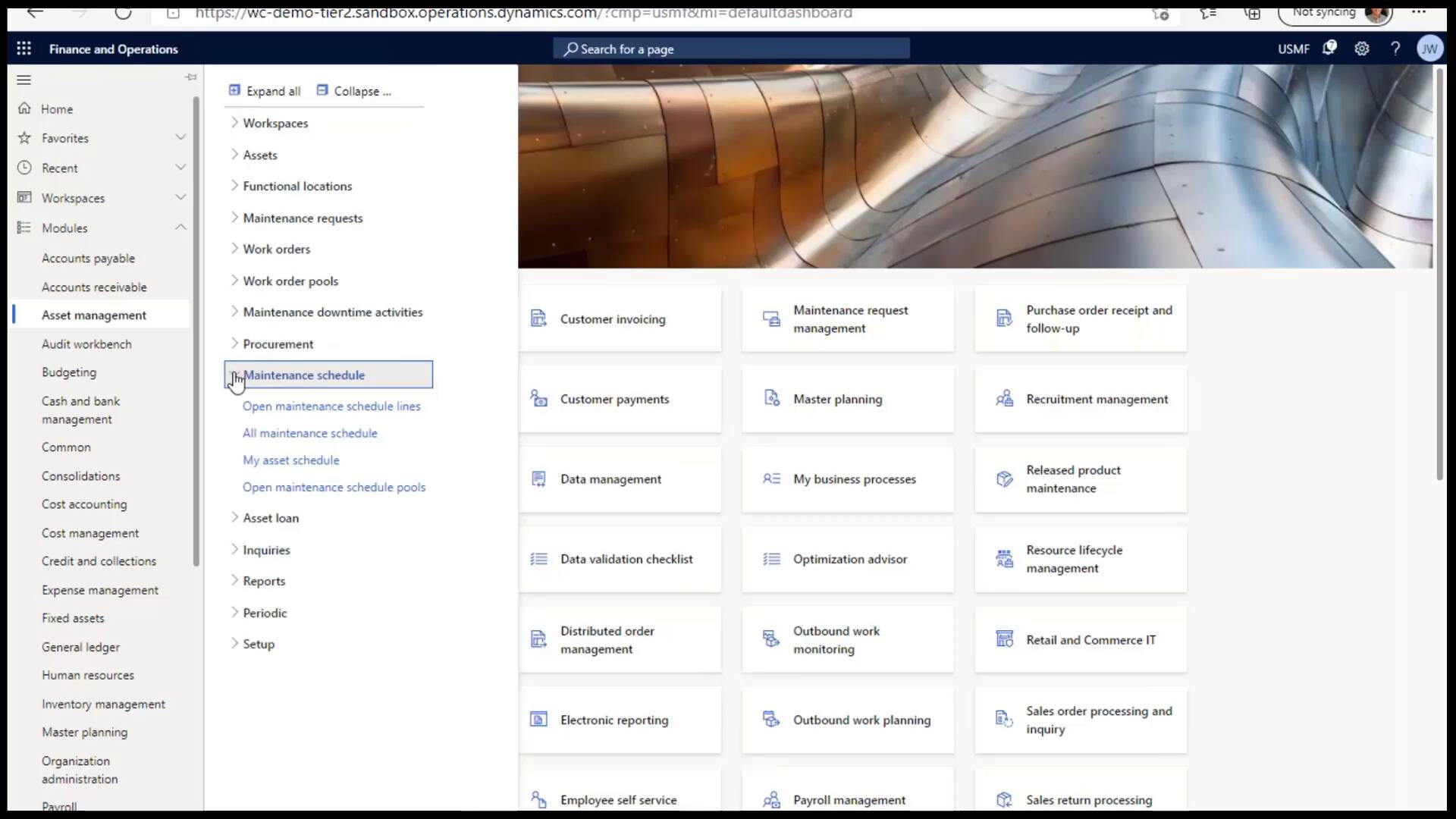Select General ledger module

[80, 647]
